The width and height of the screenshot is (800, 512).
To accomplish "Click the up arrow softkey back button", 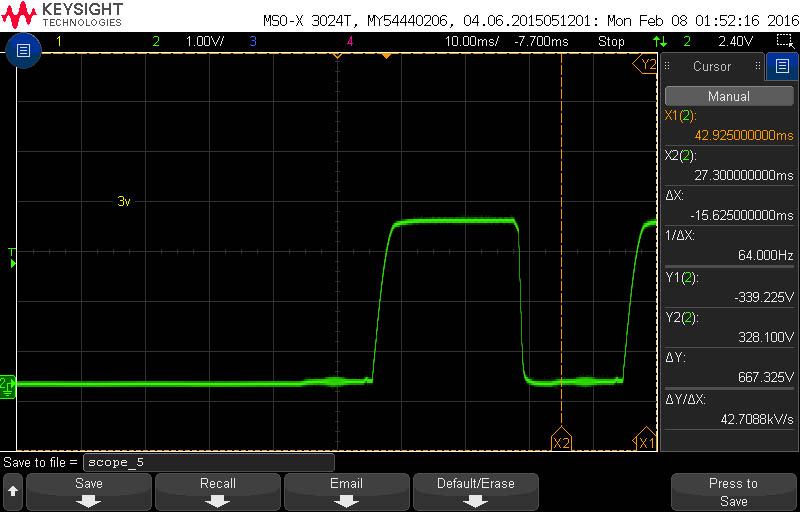I will tap(13, 492).
